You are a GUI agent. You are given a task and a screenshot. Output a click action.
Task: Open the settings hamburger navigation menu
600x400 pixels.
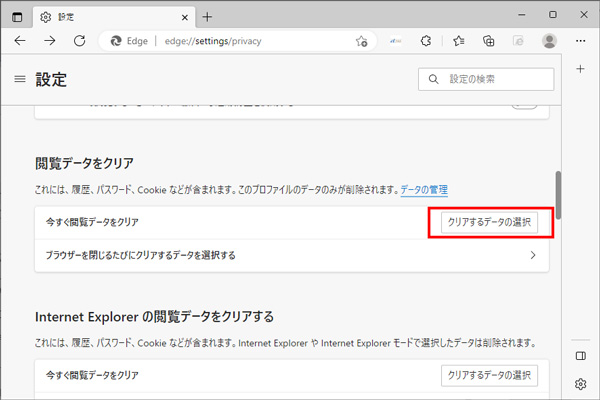(x=20, y=79)
